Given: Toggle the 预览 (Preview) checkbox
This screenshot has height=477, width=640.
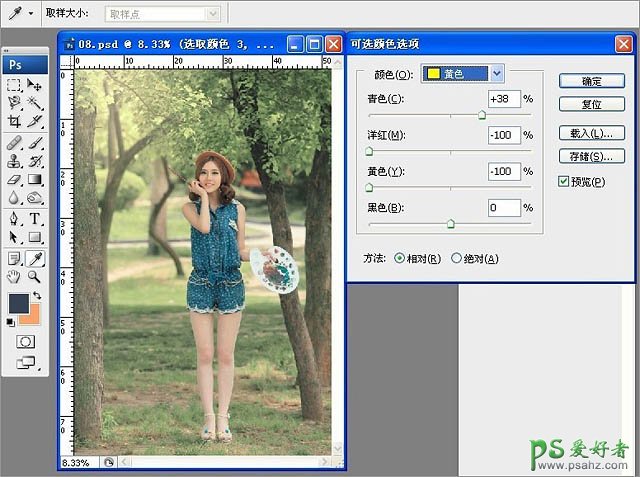Looking at the screenshot, I should pyautogui.click(x=564, y=181).
